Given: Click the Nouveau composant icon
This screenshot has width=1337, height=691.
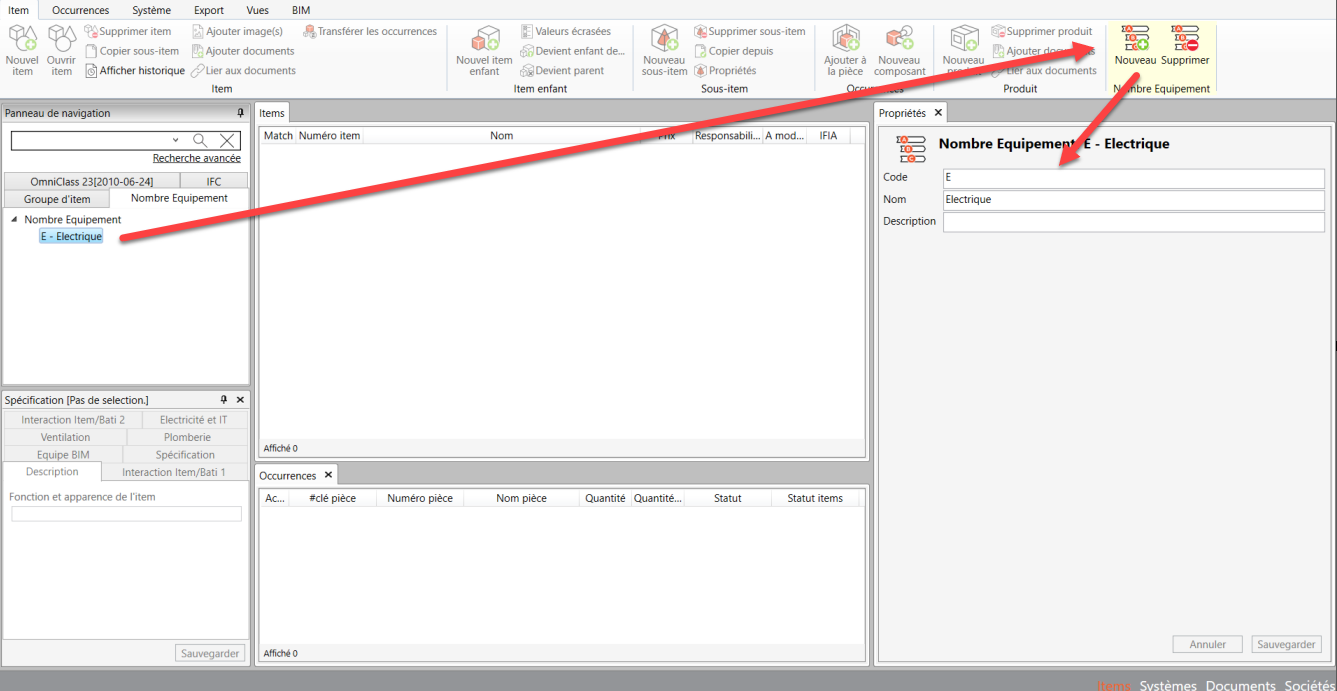Looking at the screenshot, I should (x=899, y=51).
